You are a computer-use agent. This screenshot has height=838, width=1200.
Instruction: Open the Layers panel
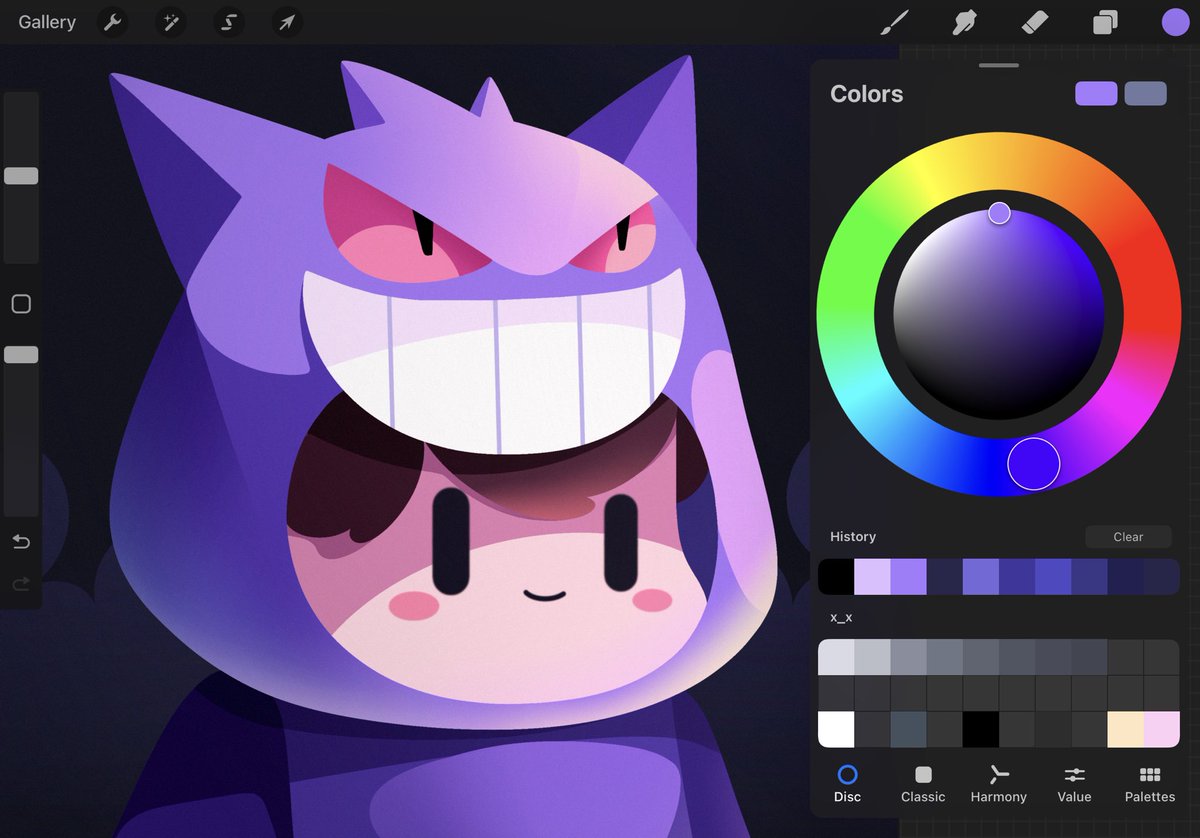tap(1105, 22)
